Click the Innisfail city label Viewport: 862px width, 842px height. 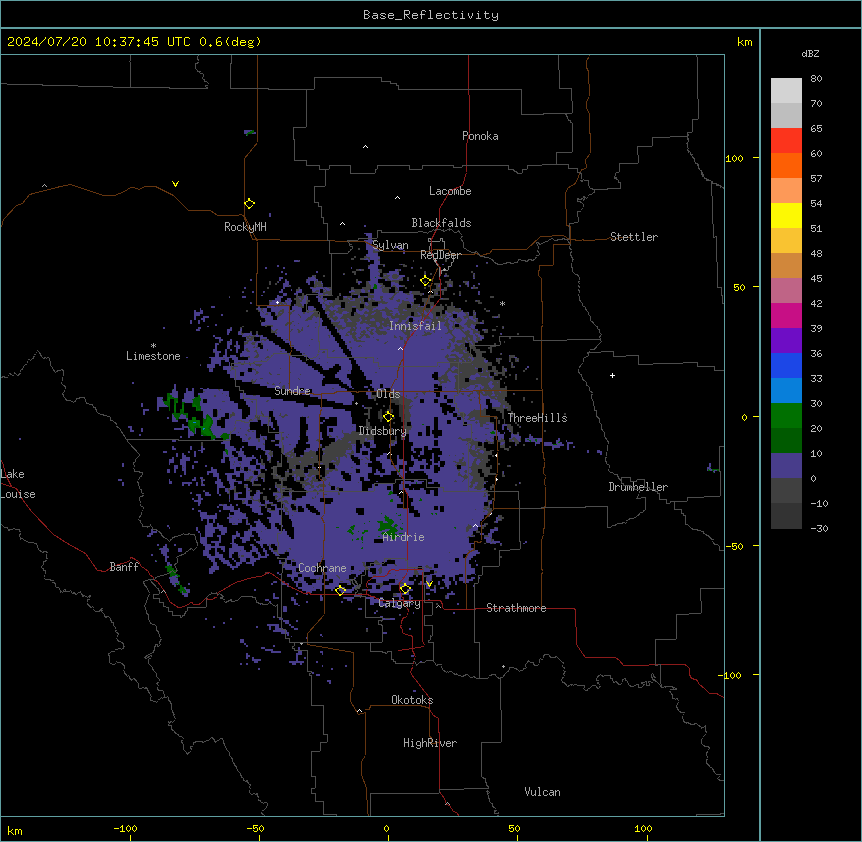click(415, 326)
